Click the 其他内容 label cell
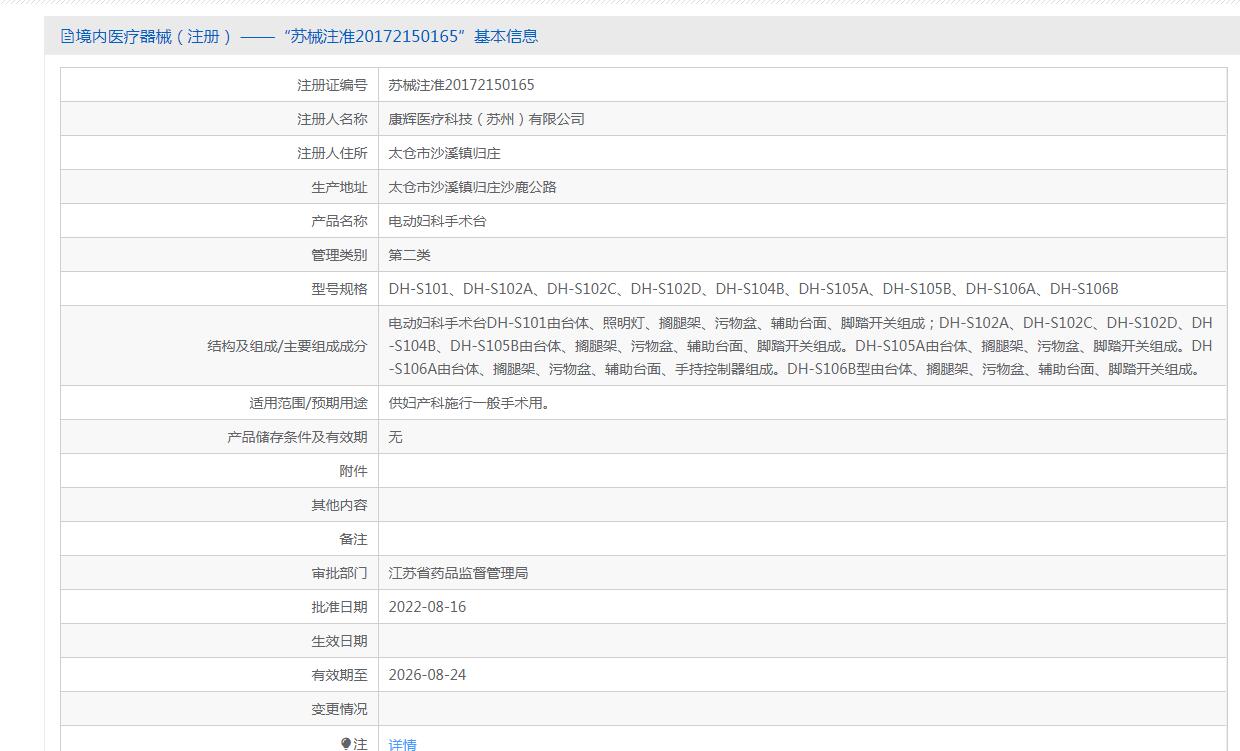Screen dimensions: 1240x751 (220, 505)
